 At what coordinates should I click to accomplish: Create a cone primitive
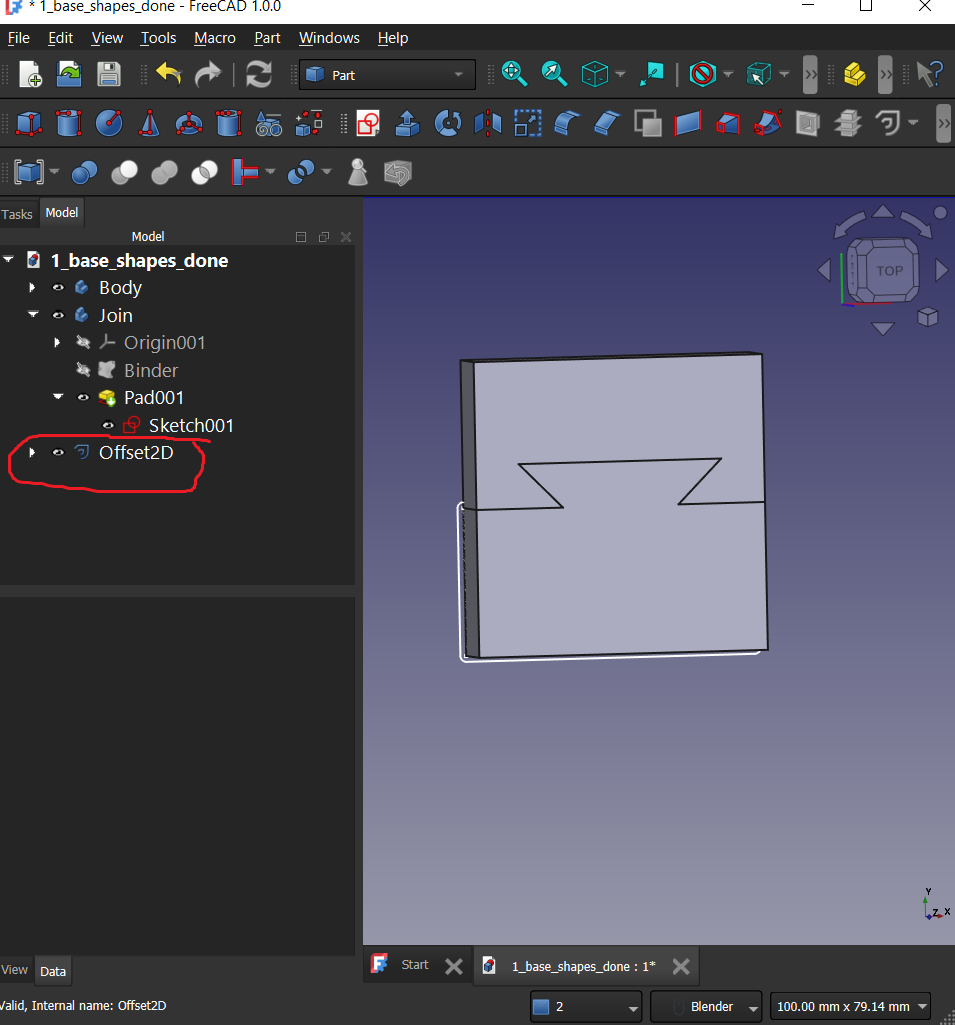click(x=149, y=123)
